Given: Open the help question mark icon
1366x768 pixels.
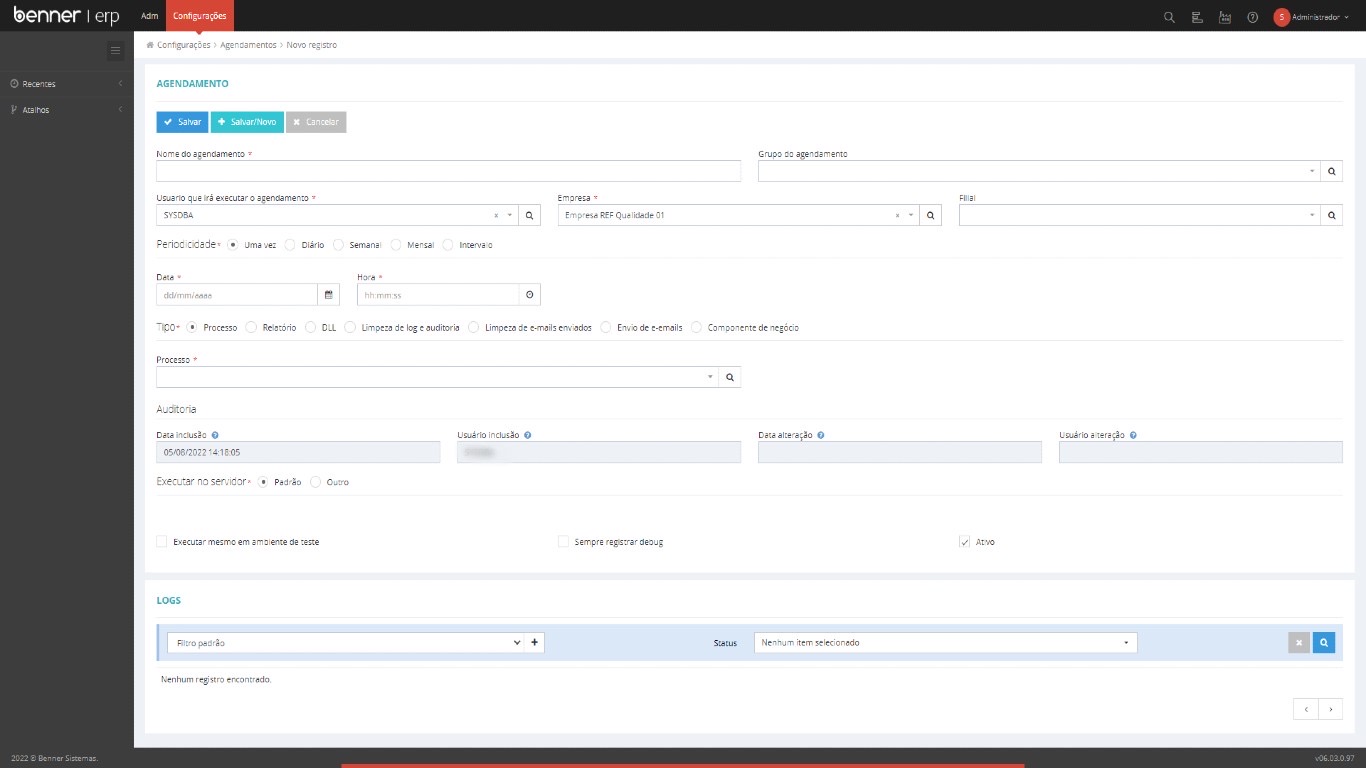Looking at the screenshot, I should pos(1253,17).
